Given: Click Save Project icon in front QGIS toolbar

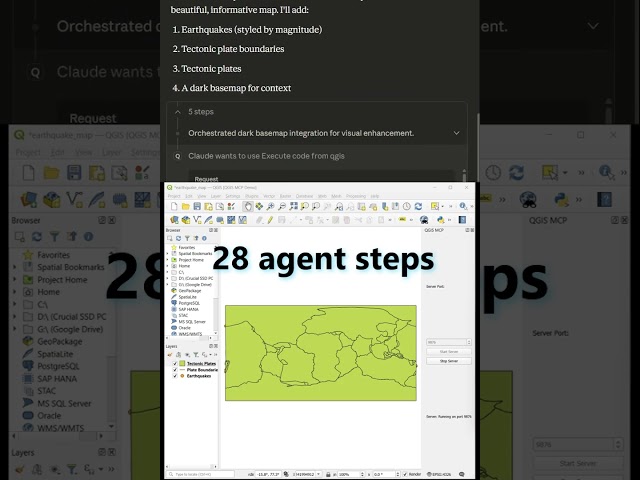Looking at the screenshot, I should click(197, 207).
